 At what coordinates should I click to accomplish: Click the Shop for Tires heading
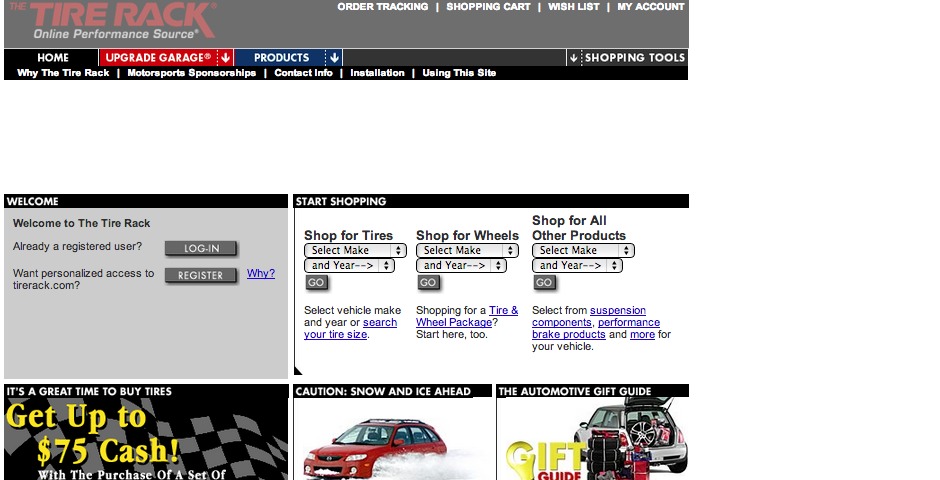pyautogui.click(x=348, y=236)
